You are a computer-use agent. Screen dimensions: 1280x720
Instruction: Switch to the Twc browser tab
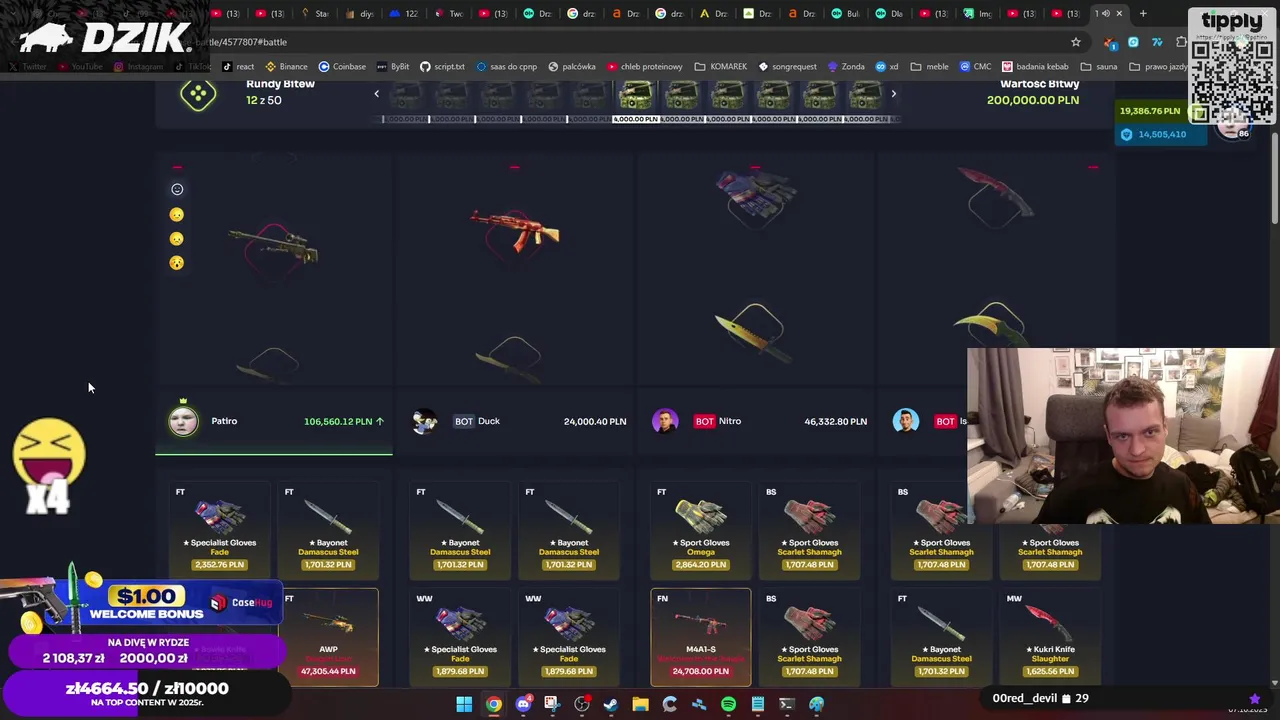[450, 14]
